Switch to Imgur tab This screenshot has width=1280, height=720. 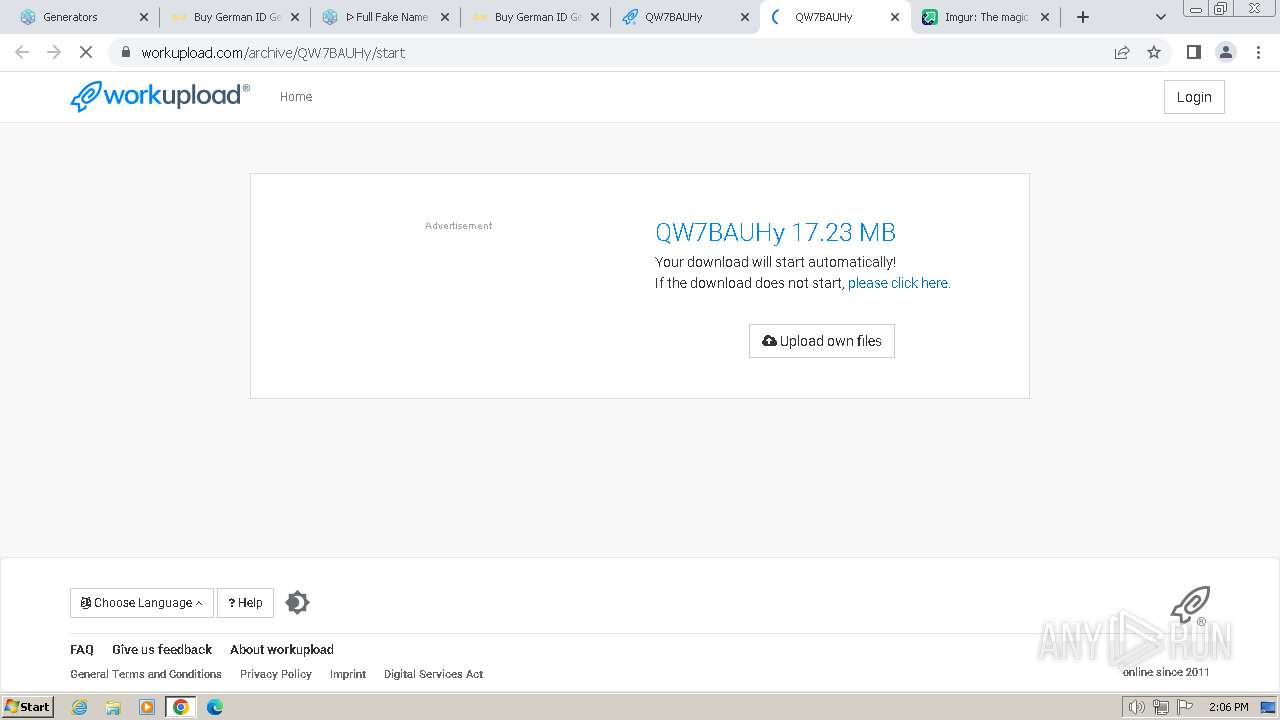pyautogui.click(x=987, y=17)
